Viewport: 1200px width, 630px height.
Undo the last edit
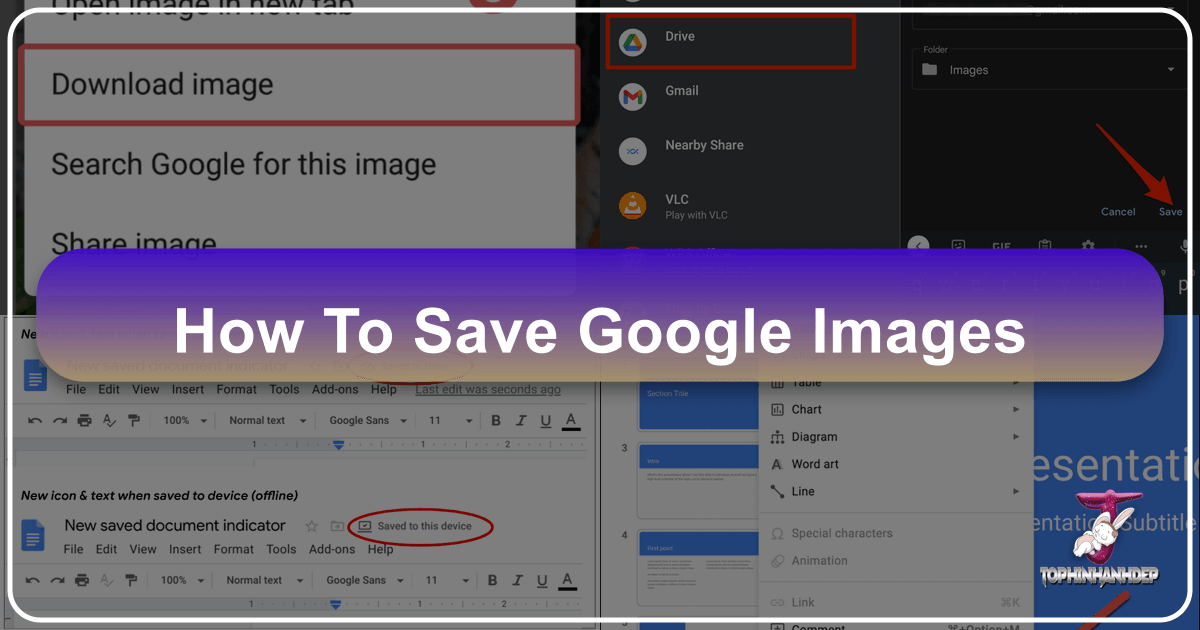click(x=35, y=420)
